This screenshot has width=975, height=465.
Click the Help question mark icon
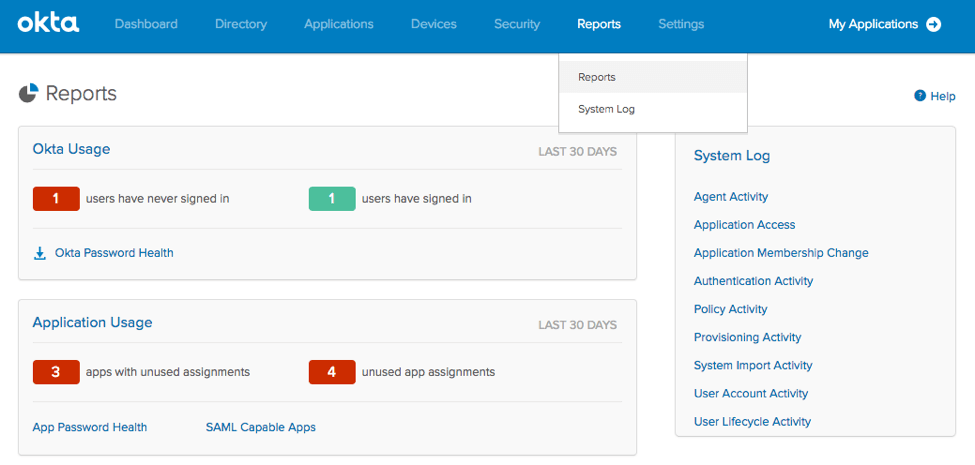point(920,96)
